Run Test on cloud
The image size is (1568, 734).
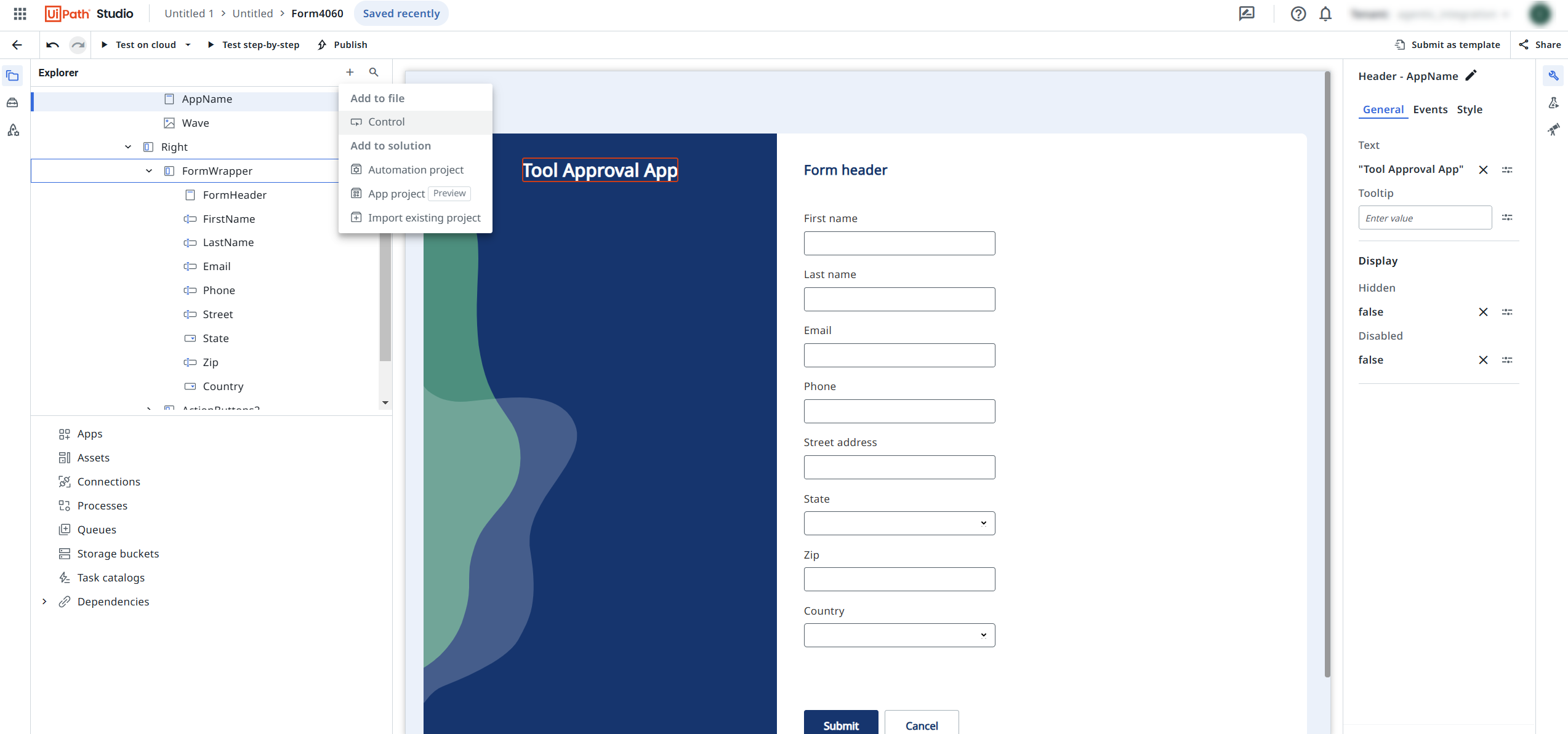pos(139,45)
